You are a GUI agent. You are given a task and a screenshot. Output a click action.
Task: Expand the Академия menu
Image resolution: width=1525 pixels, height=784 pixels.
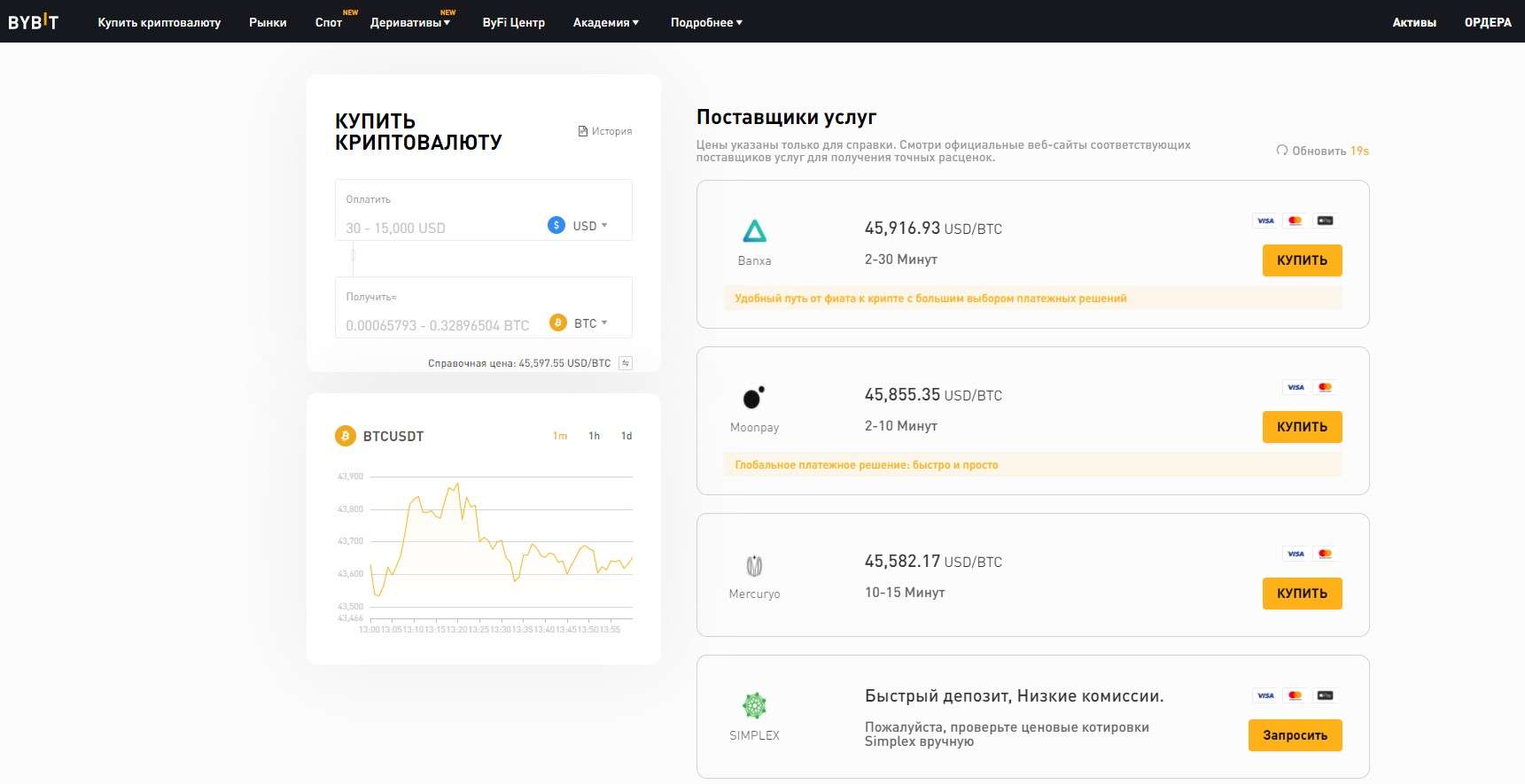coord(605,22)
